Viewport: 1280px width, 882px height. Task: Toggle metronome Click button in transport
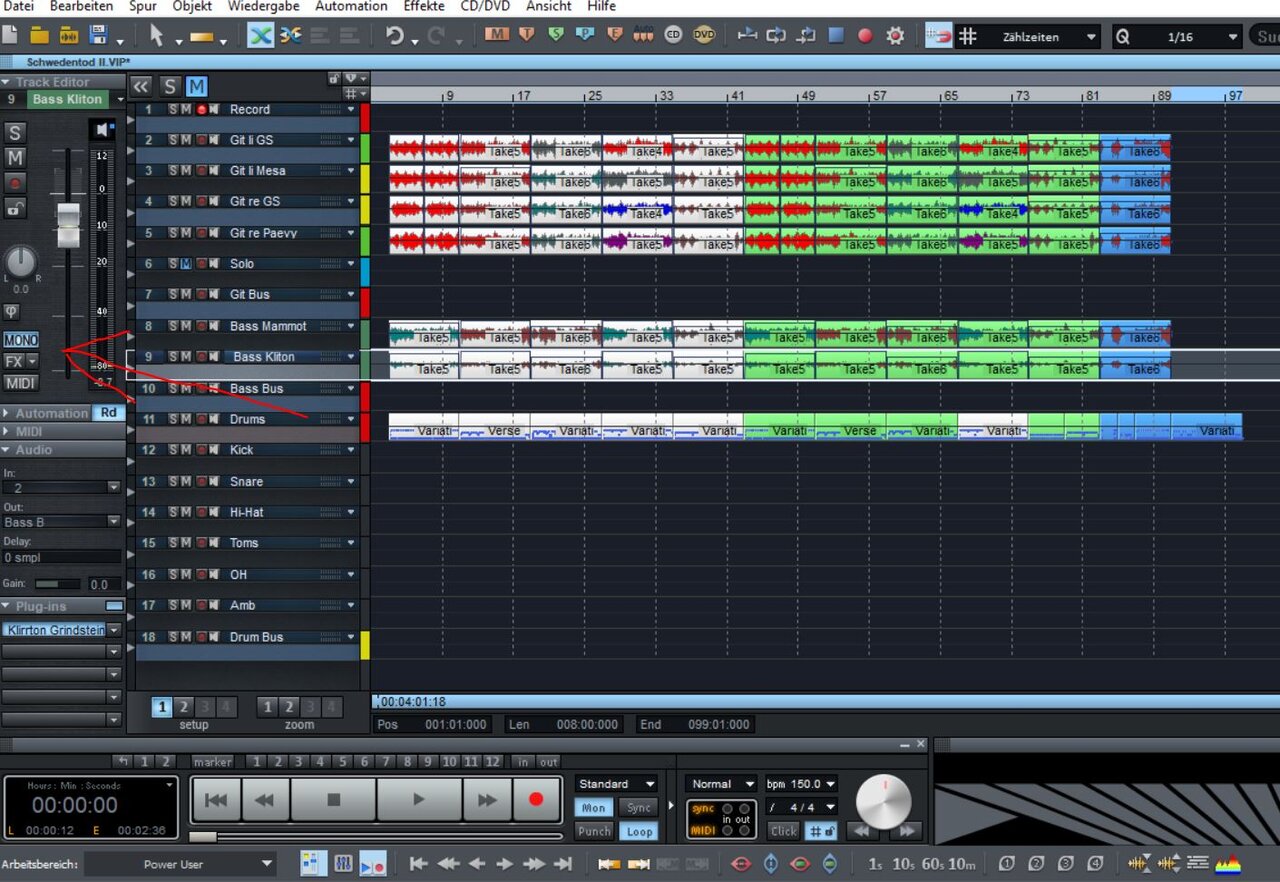(784, 831)
